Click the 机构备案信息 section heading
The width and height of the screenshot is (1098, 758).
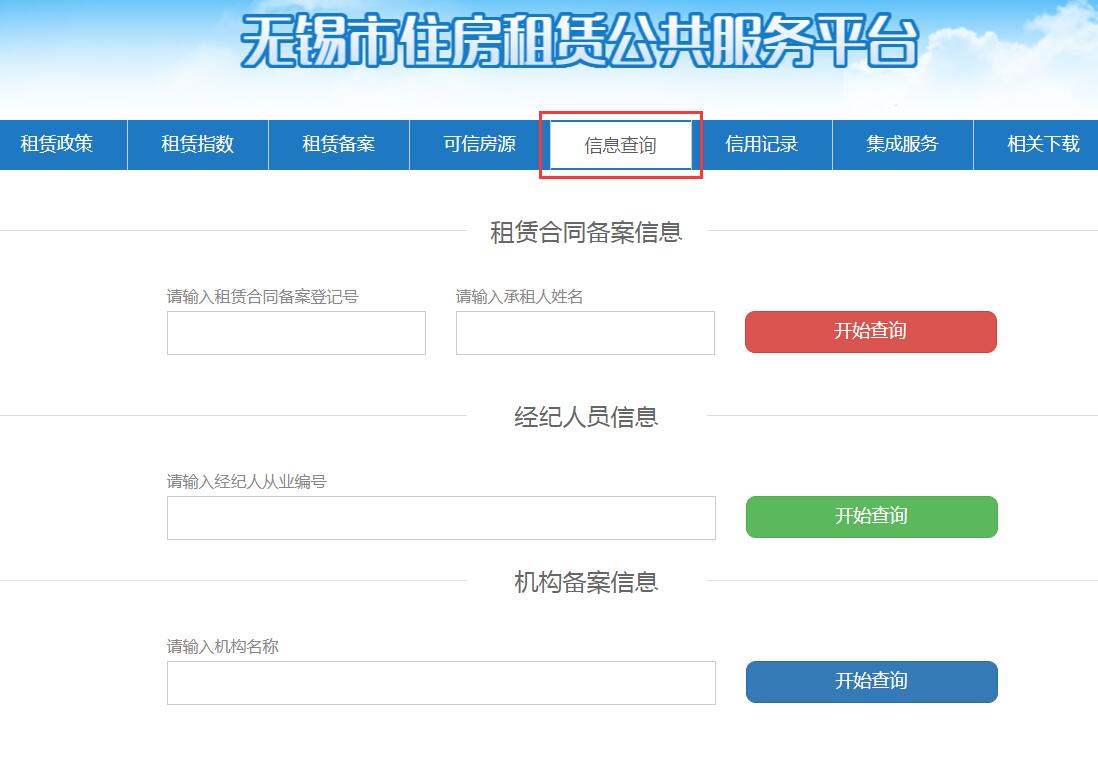pyautogui.click(x=586, y=582)
